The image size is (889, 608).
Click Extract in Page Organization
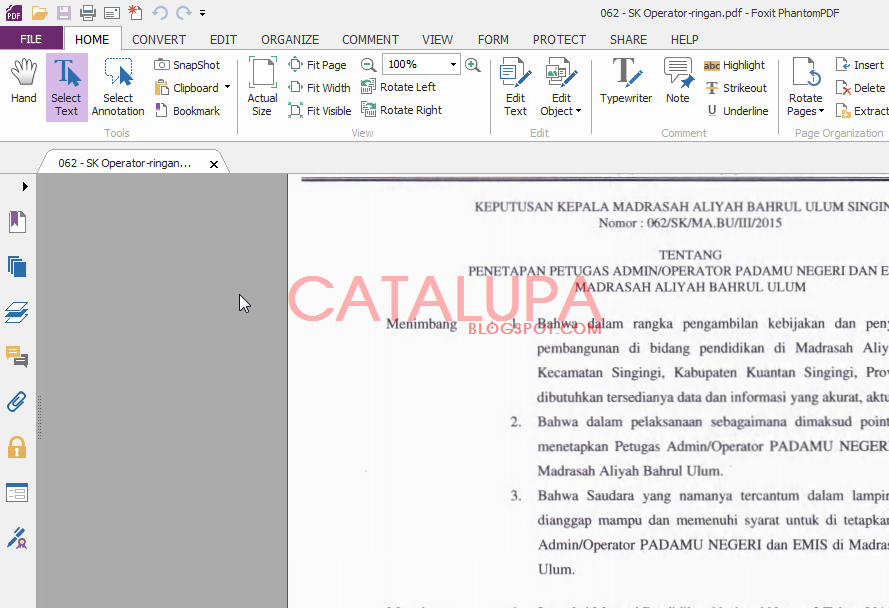click(862, 111)
